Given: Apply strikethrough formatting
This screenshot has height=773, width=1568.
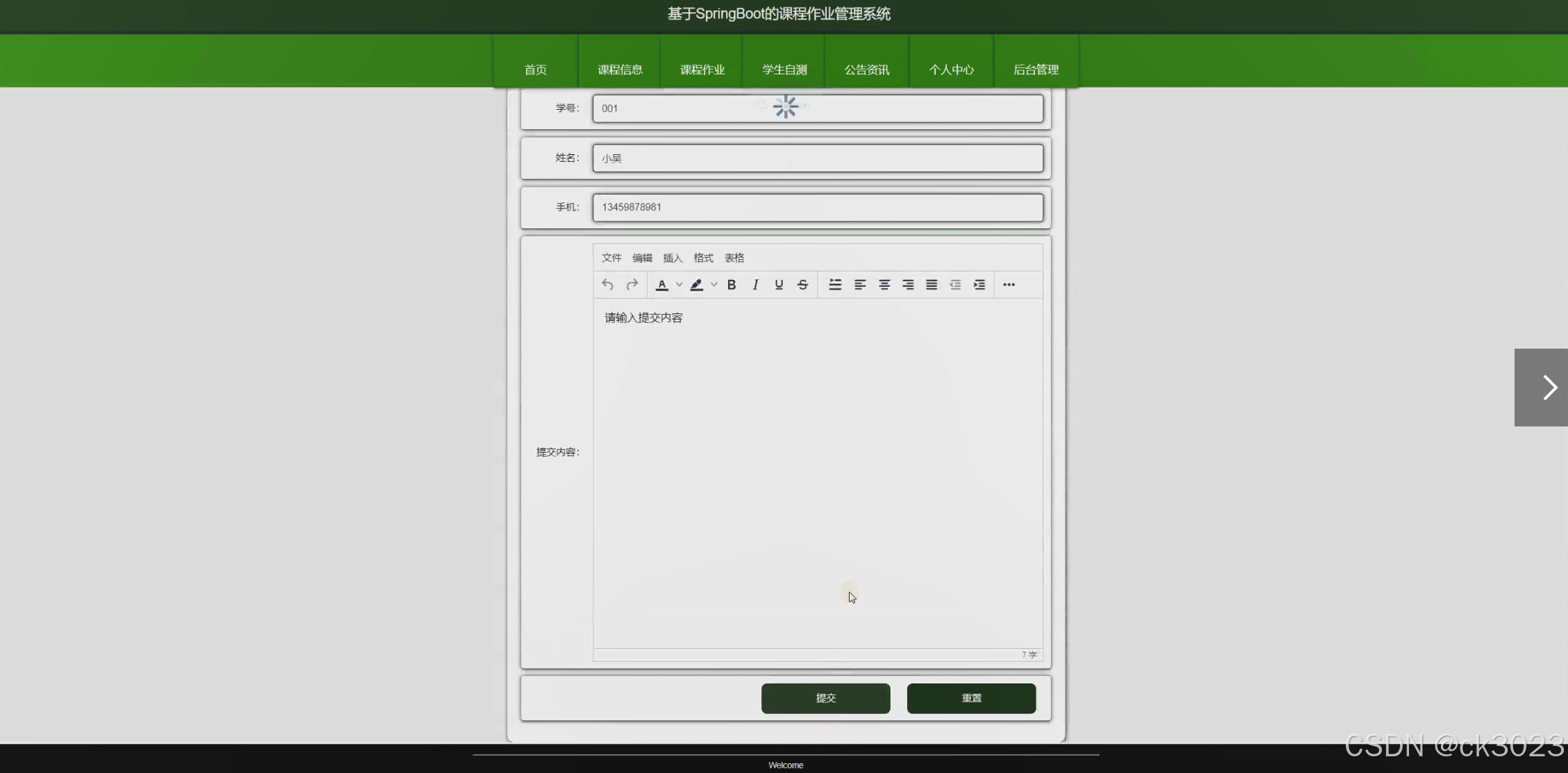Looking at the screenshot, I should (802, 285).
